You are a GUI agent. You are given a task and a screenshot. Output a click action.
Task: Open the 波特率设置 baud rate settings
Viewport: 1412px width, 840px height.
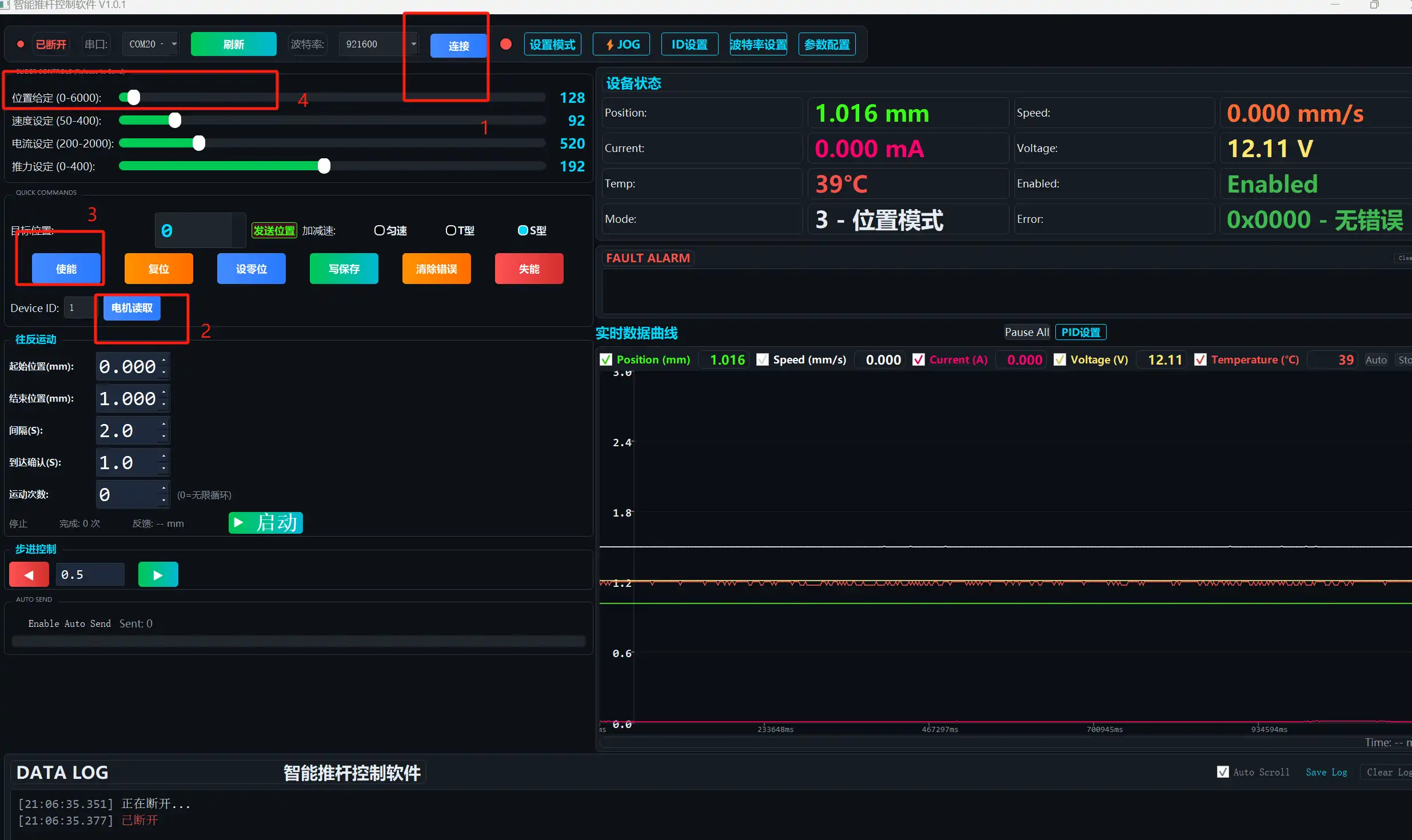click(x=759, y=44)
